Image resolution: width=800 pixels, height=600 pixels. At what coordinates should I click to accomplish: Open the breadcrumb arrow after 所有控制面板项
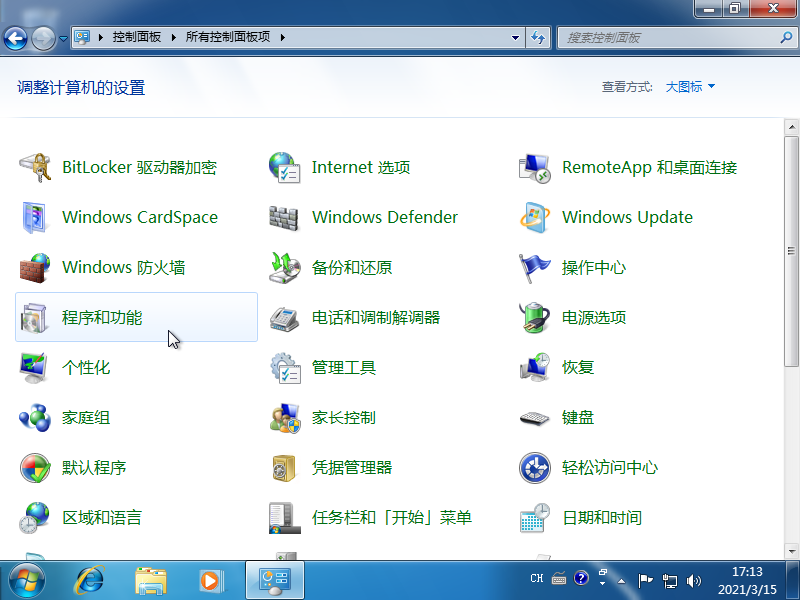coord(285,38)
